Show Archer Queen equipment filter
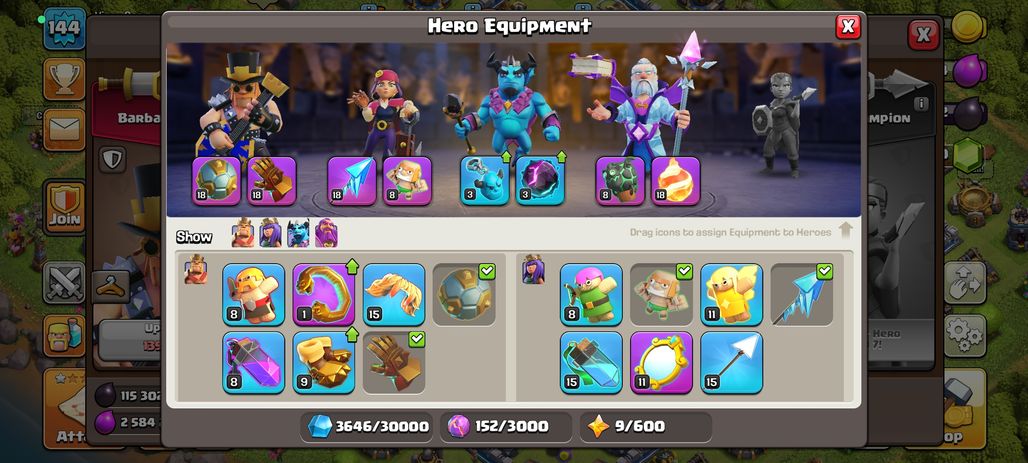 (270, 233)
